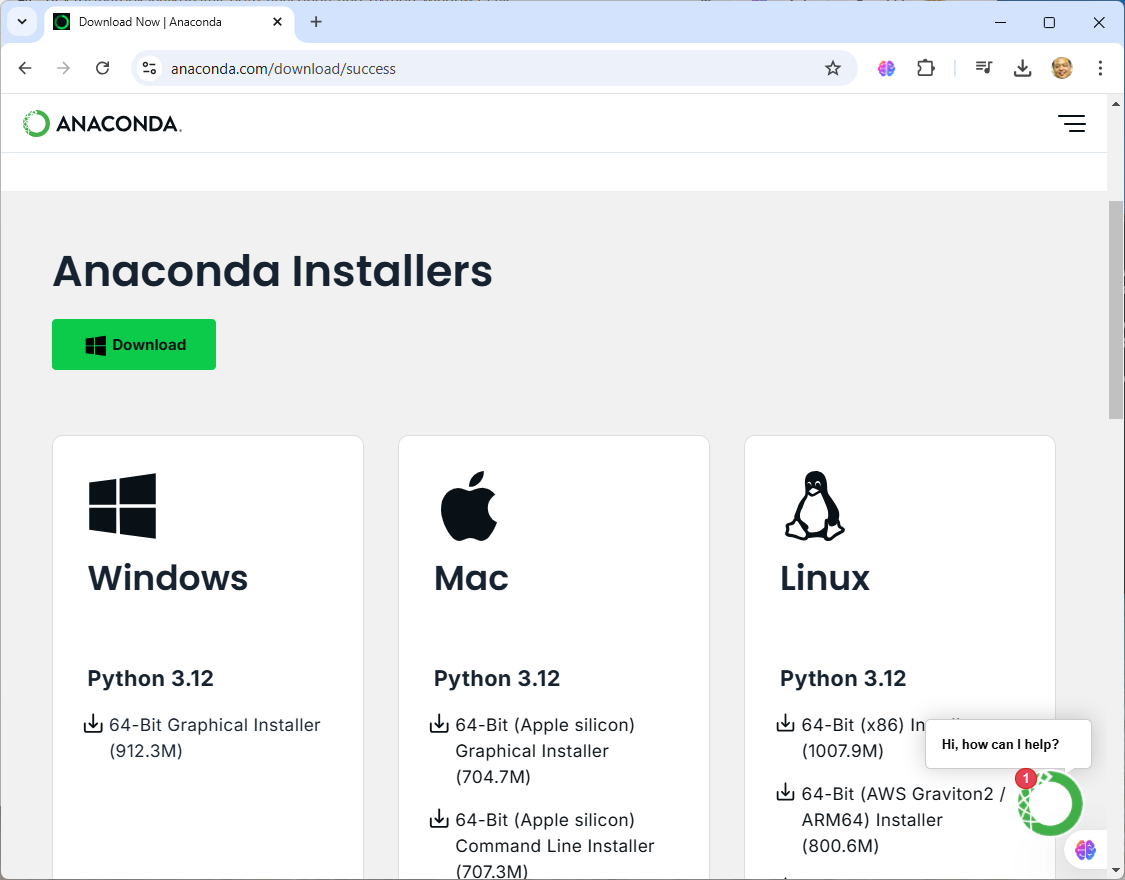Image resolution: width=1125 pixels, height=880 pixels.
Task: Click the Anaconda logo in the header
Action: tap(102, 123)
